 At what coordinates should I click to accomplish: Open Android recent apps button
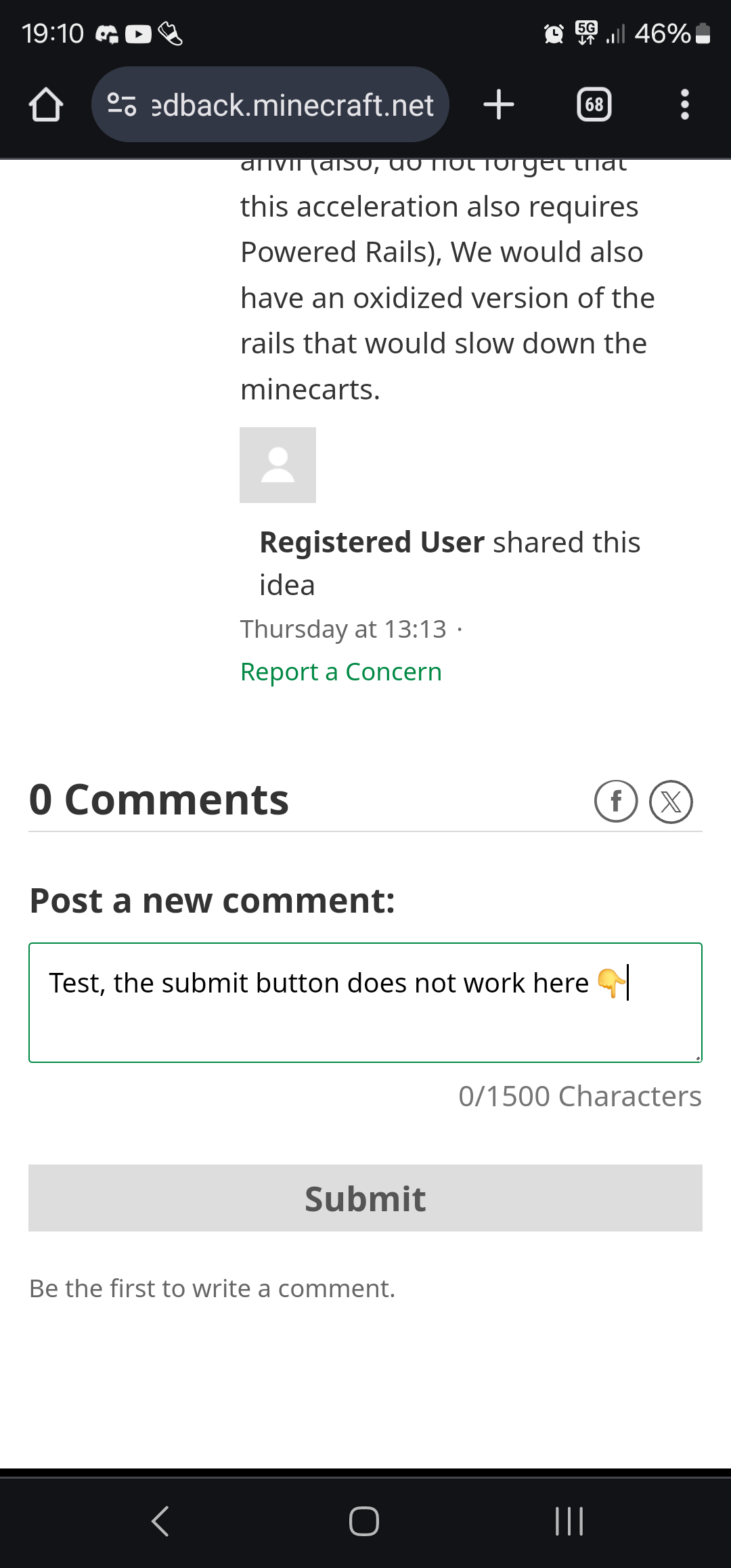coord(569,1521)
